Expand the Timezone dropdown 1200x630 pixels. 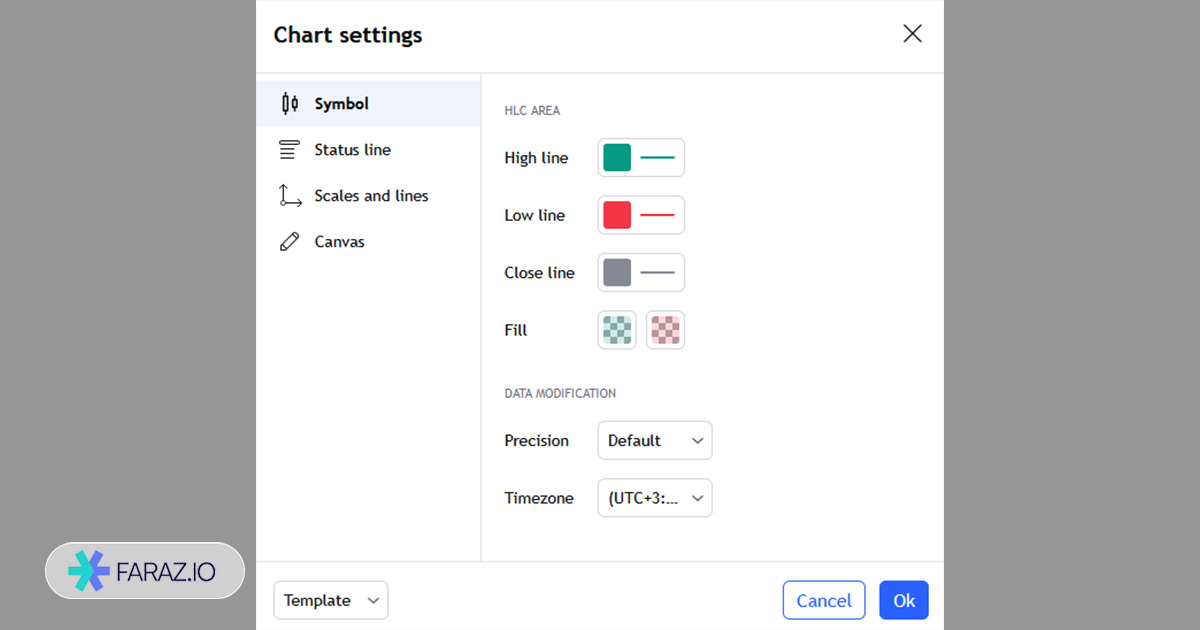click(655, 498)
